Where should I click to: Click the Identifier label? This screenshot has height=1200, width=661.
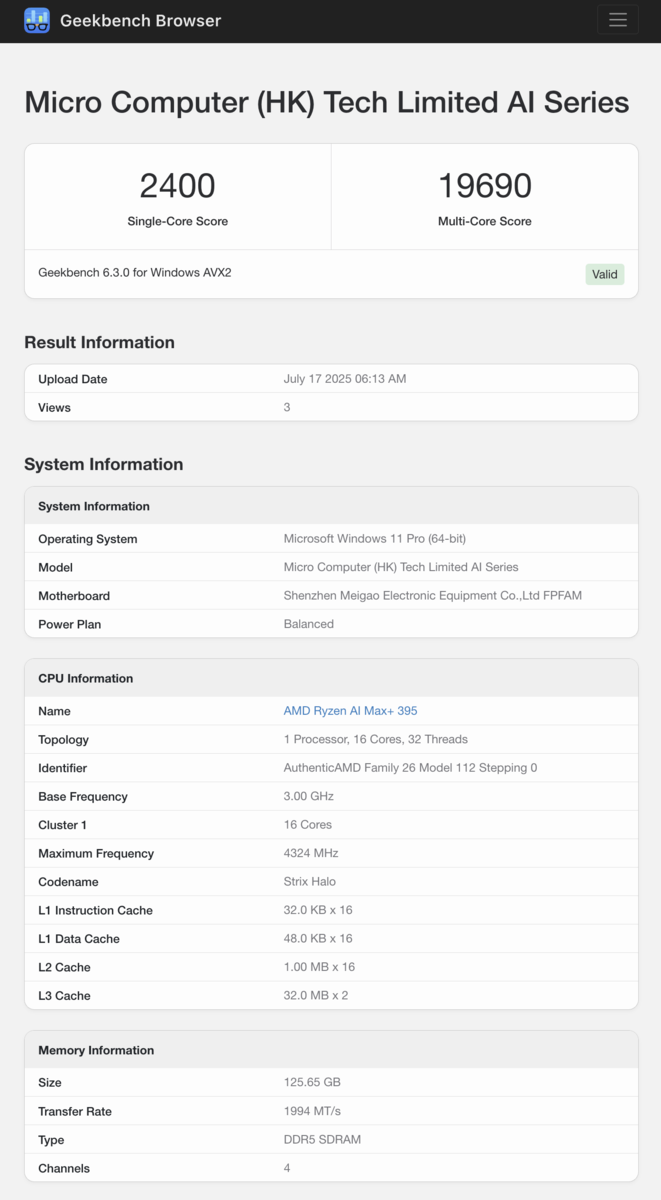point(62,768)
